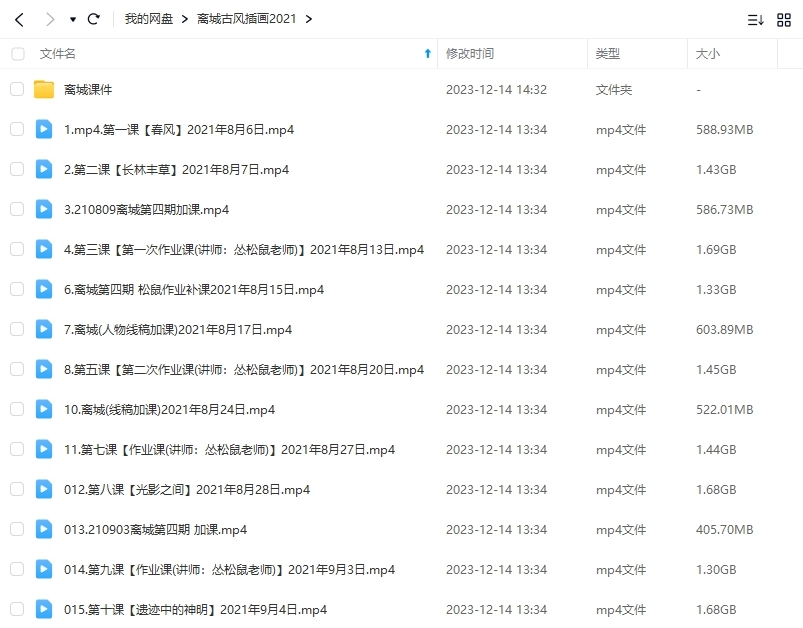The image size is (803, 628).
Task: Check the select-all checkbox in header row
Action: pos(17,53)
